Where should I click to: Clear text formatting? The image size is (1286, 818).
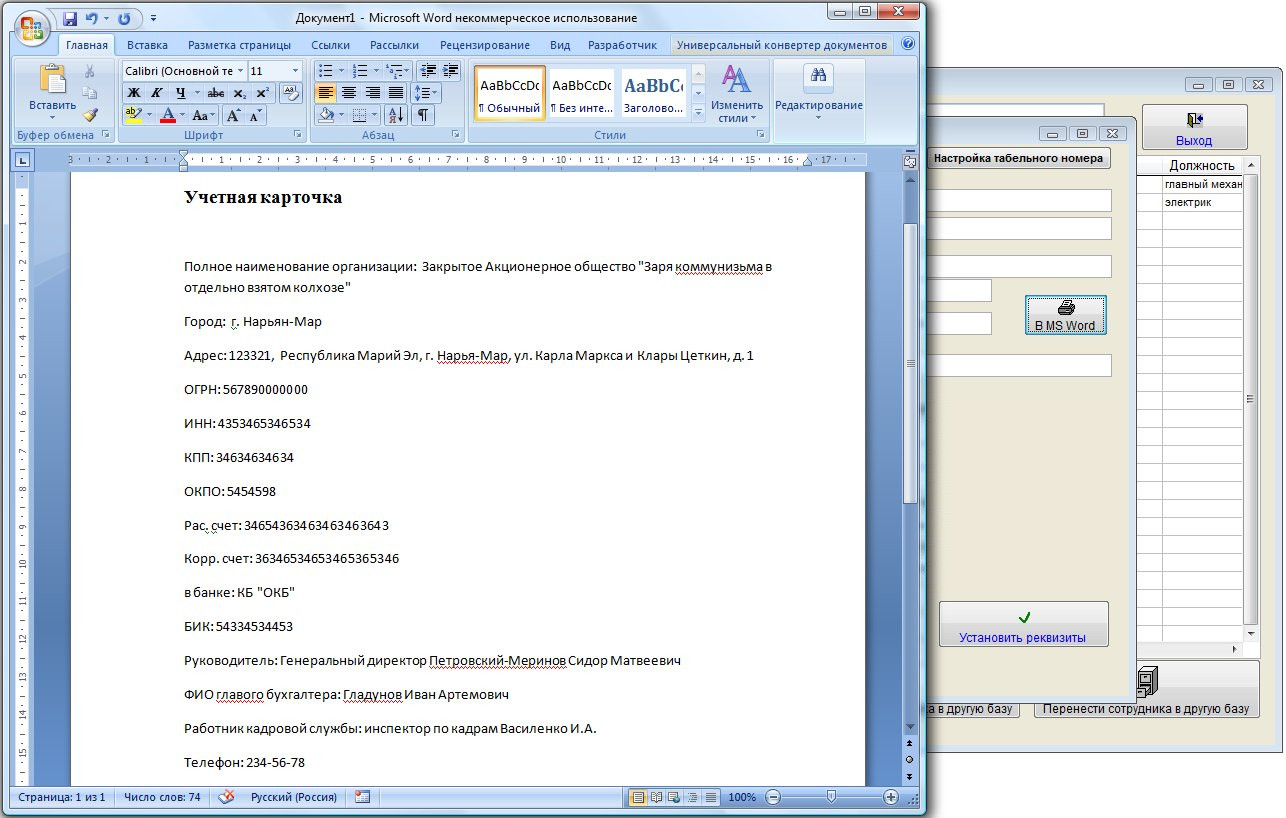click(x=291, y=93)
